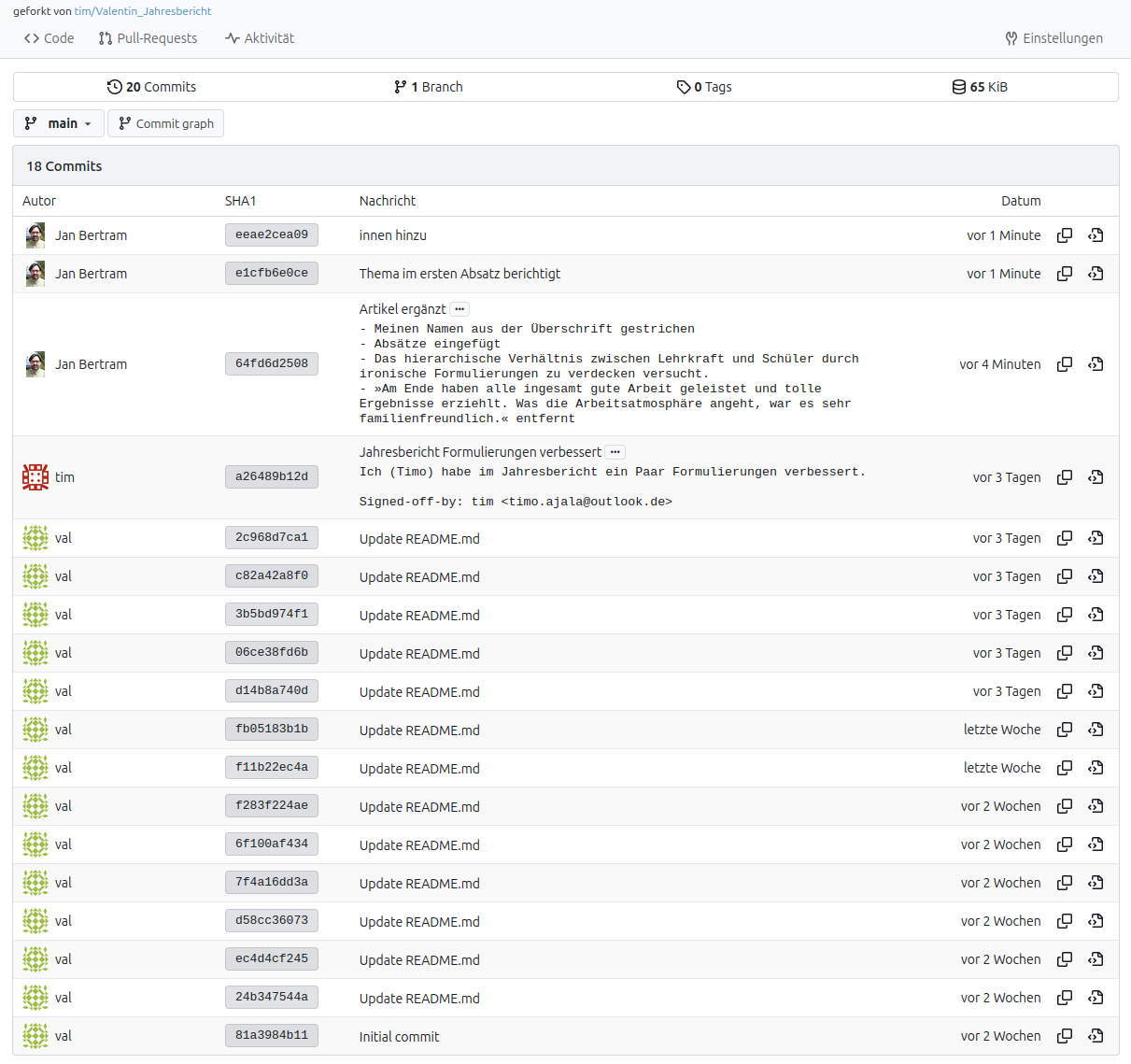The image size is (1131, 1064).
Task: Copy SHA of Initial commit row
Action: 1064,1036
